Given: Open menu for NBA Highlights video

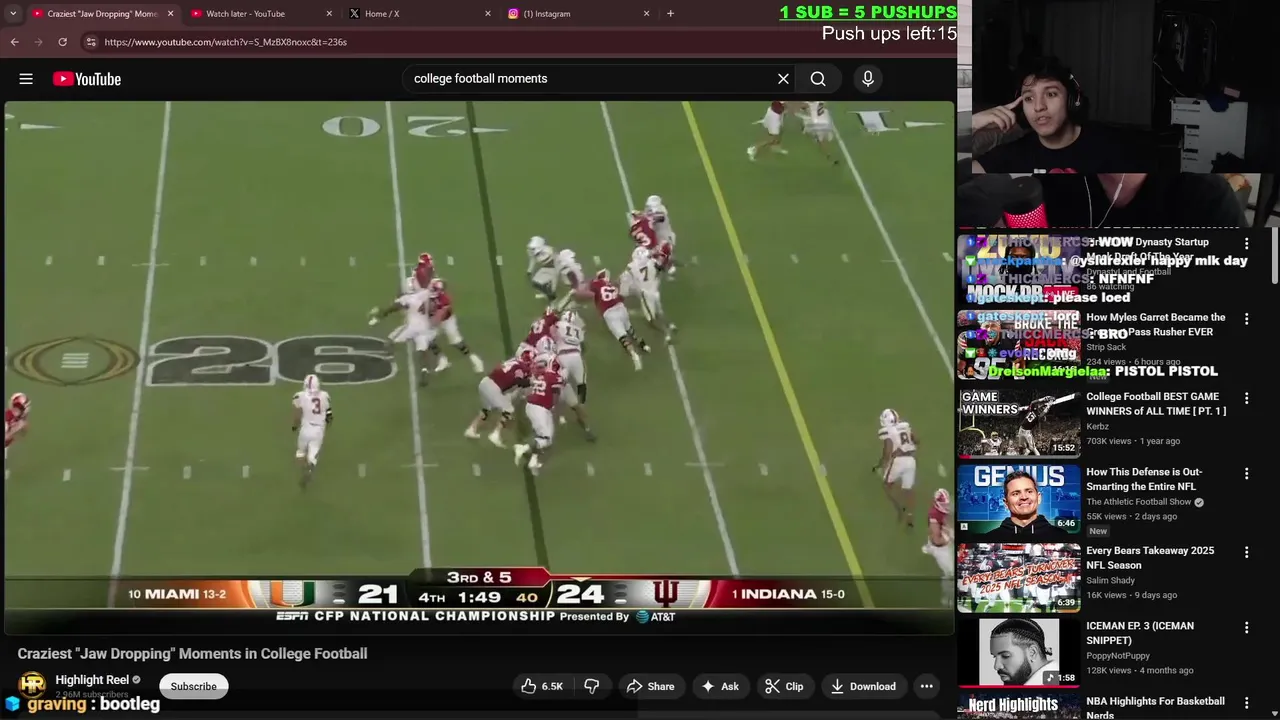Looking at the screenshot, I should (1246, 703).
